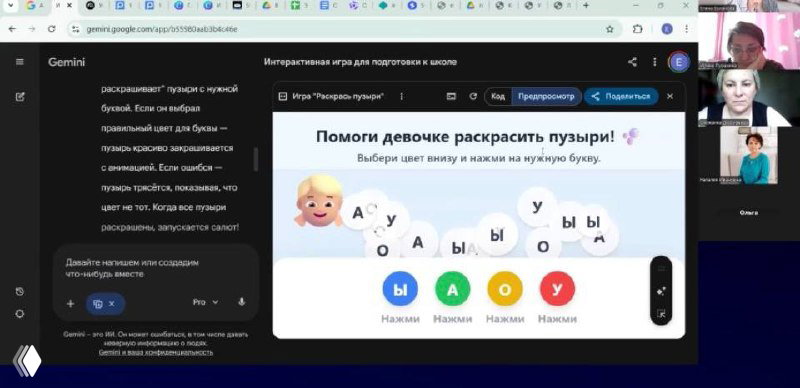This screenshot has width=800, height=388.
Task: Click the Нажми label under the red У
Action: tap(557, 319)
